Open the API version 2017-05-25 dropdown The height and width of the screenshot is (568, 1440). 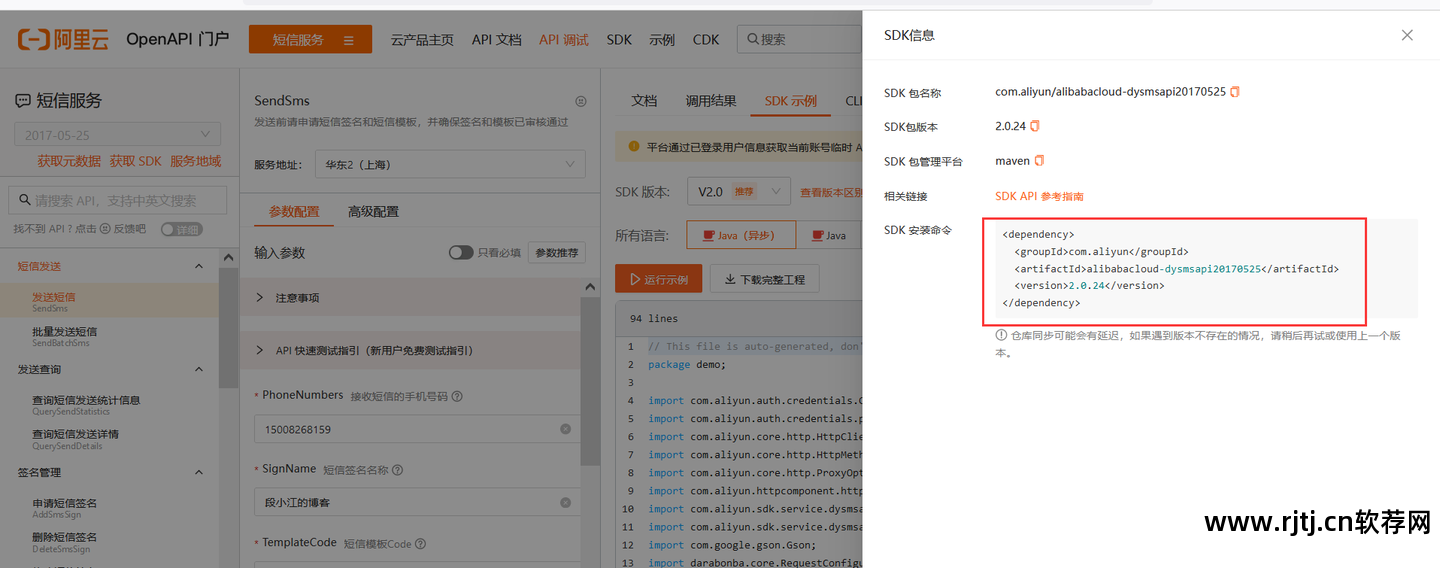coord(118,135)
